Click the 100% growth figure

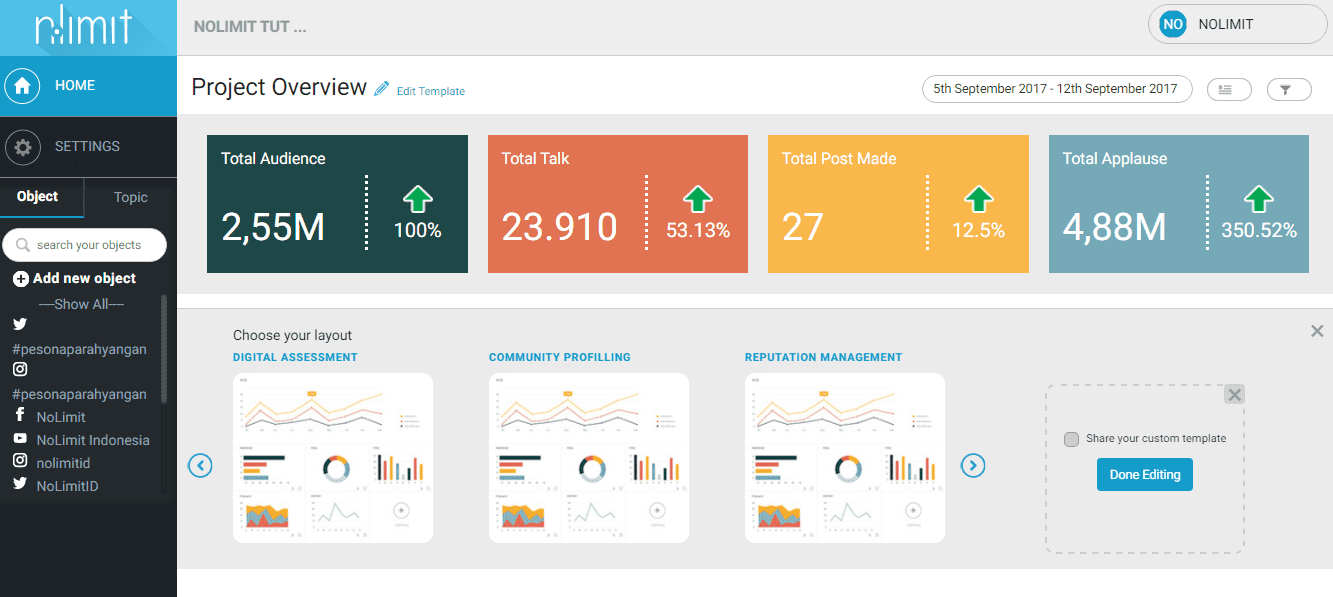point(417,231)
